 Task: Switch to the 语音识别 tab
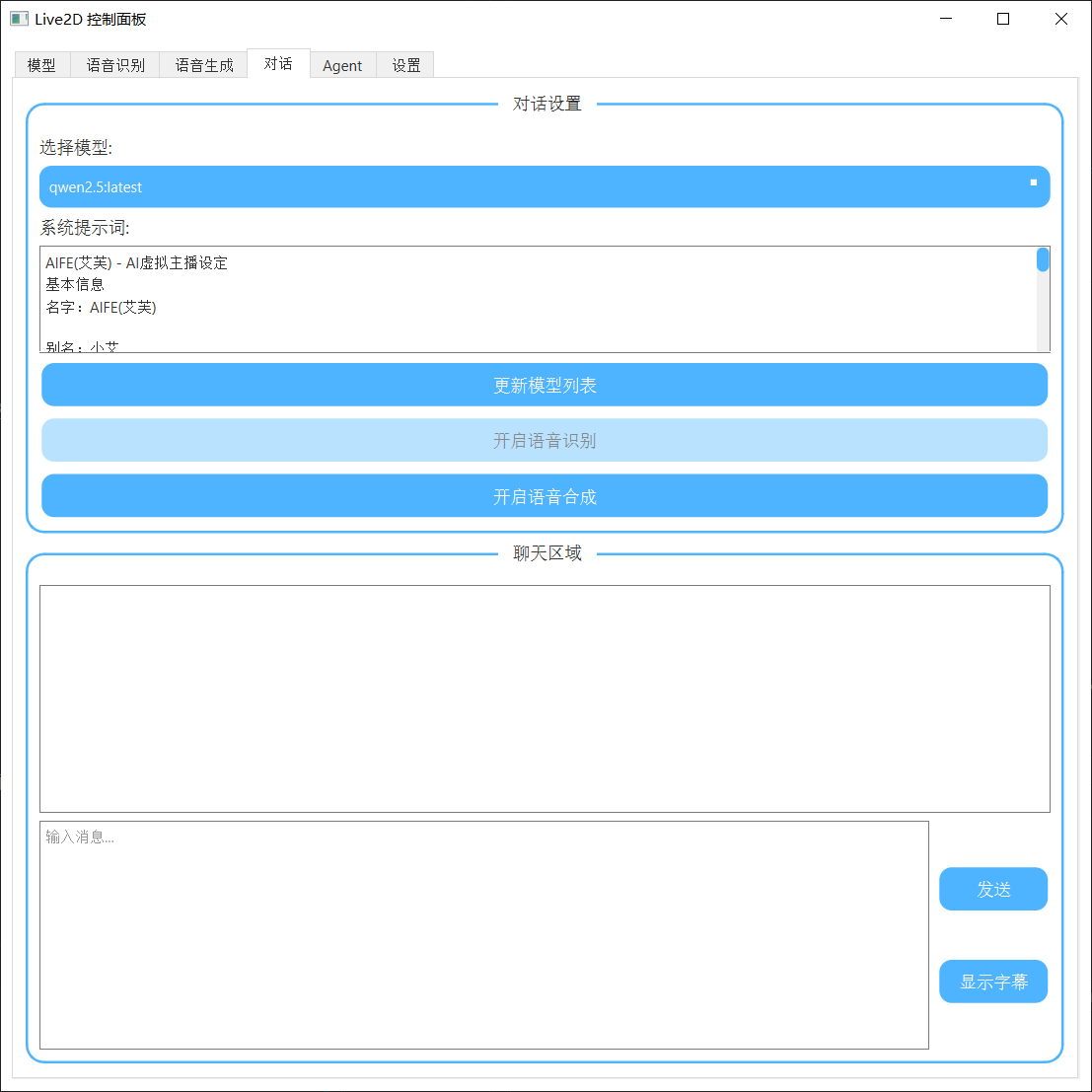pyautogui.click(x=114, y=64)
